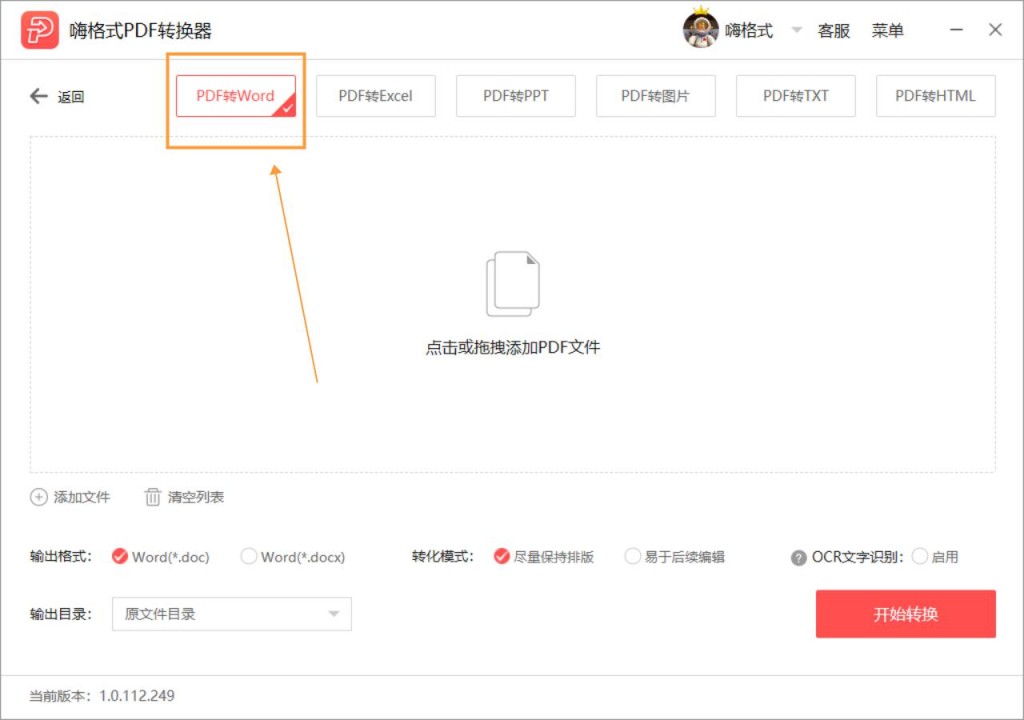
Task: Enable OCR文字识别 启用 option
Action: pos(935,557)
